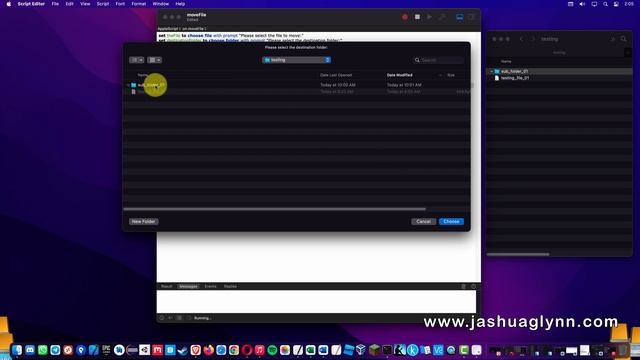Open Spotify from the Dock
640x360 pixels.
tap(272, 350)
